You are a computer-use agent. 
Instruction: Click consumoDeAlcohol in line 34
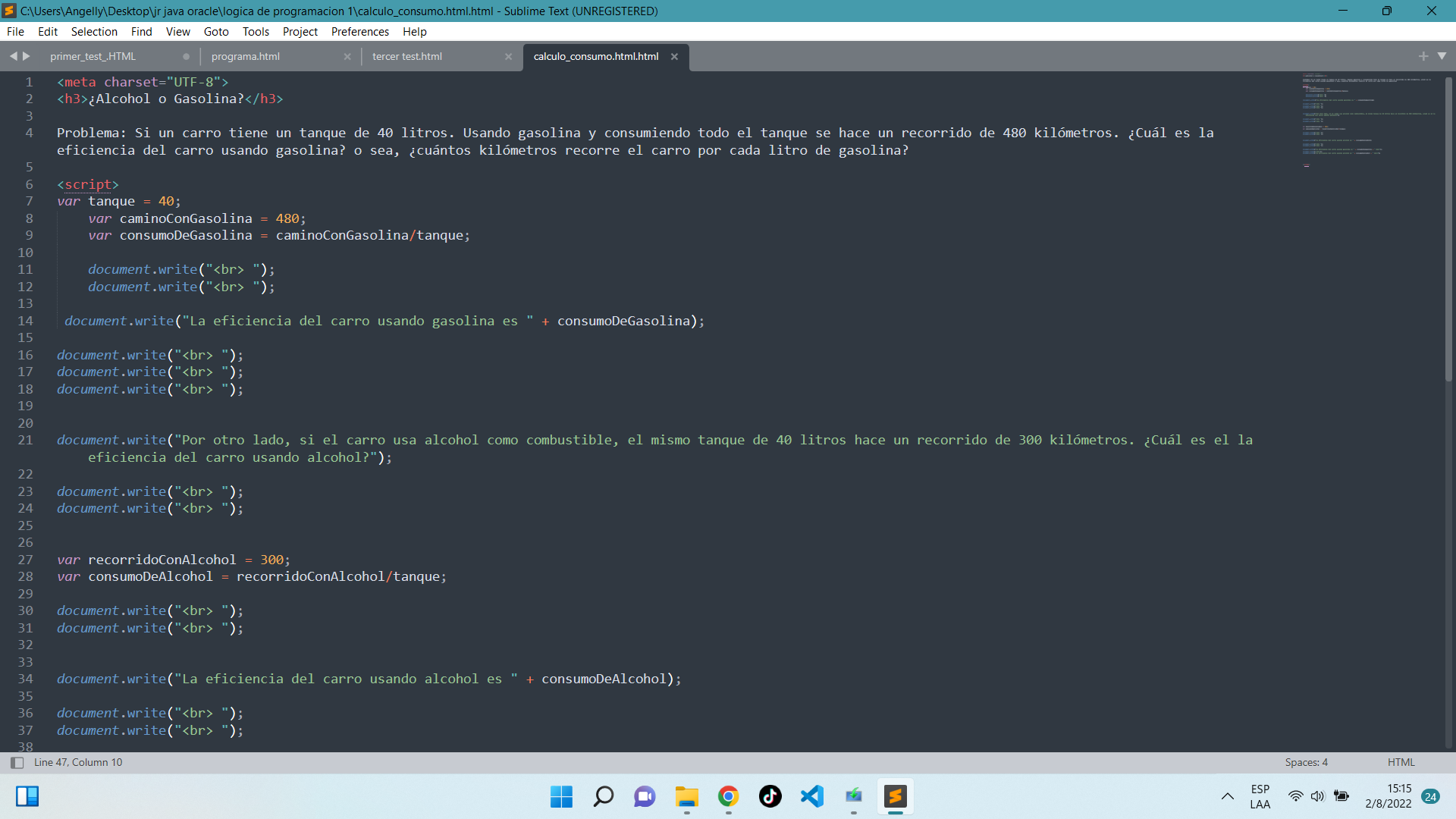[604, 679]
